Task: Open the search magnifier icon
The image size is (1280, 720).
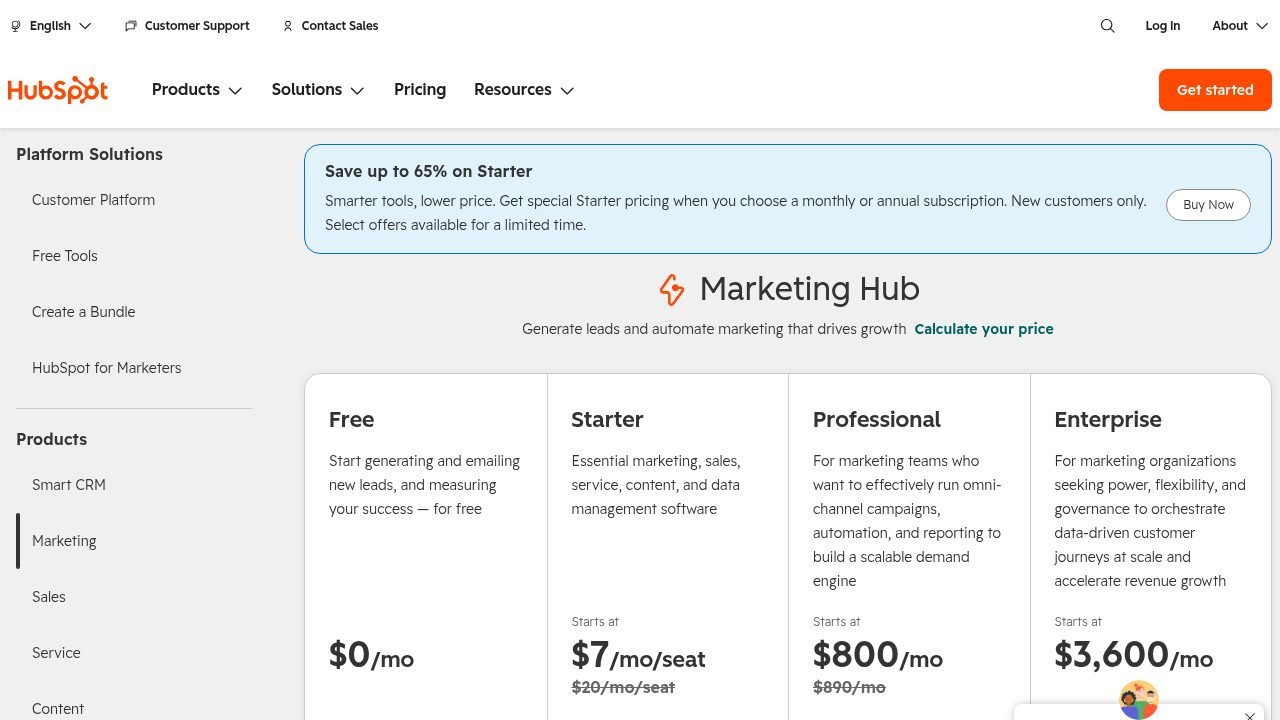Action: [x=1107, y=26]
